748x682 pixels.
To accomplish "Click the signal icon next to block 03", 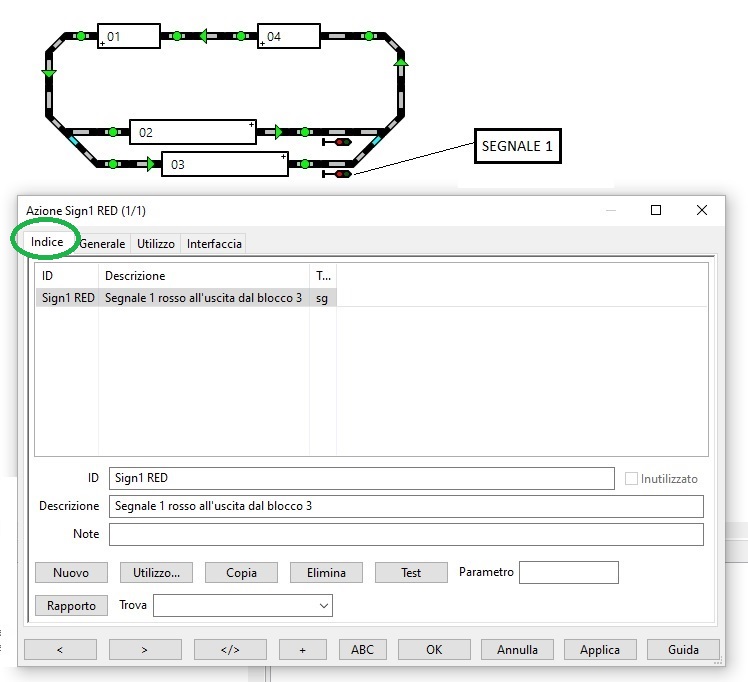I will tap(338, 174).
